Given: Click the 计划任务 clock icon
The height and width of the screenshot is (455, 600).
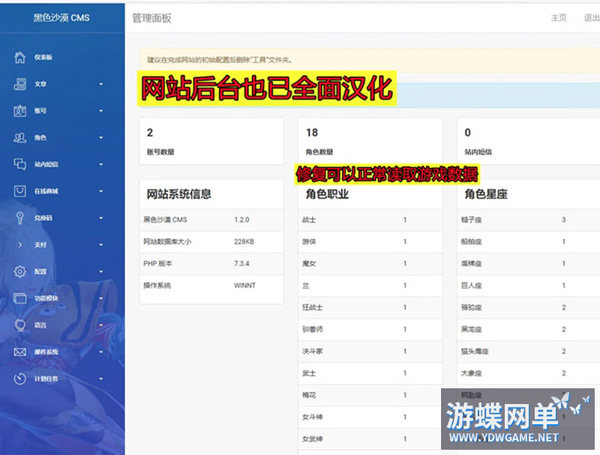Looking at the screenshot, I should (x=20, y=379).
